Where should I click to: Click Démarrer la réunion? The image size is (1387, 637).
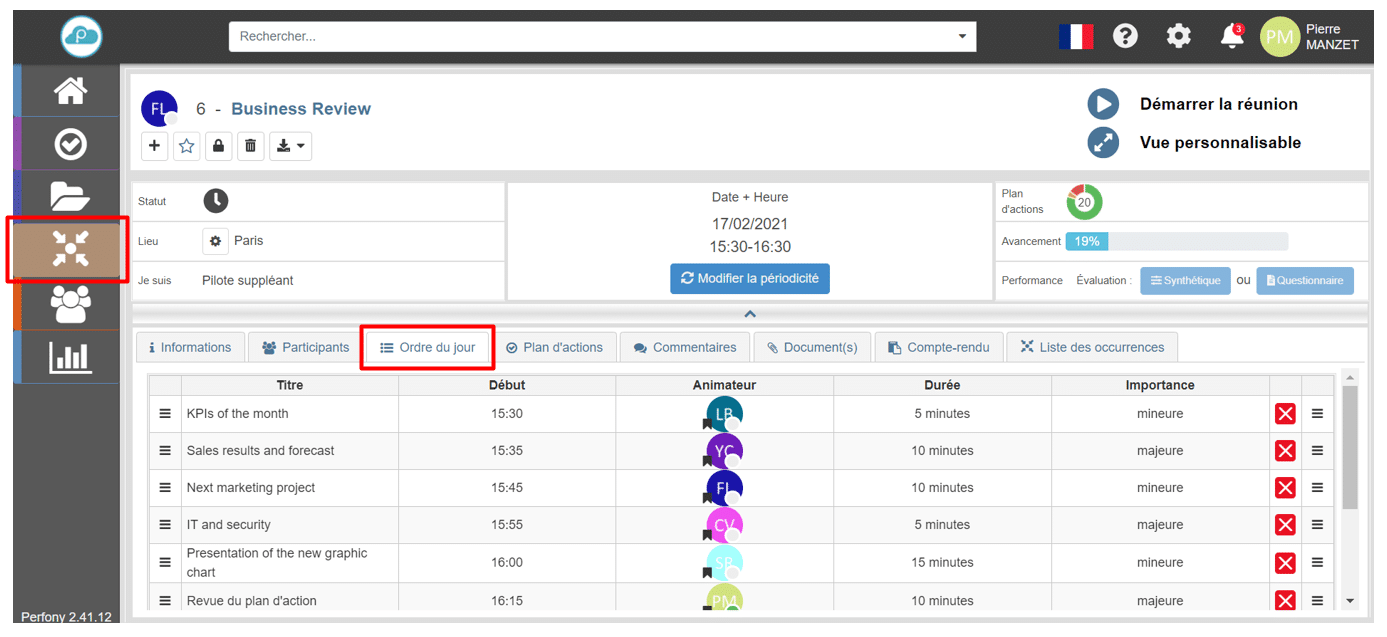click(1218, 104)
